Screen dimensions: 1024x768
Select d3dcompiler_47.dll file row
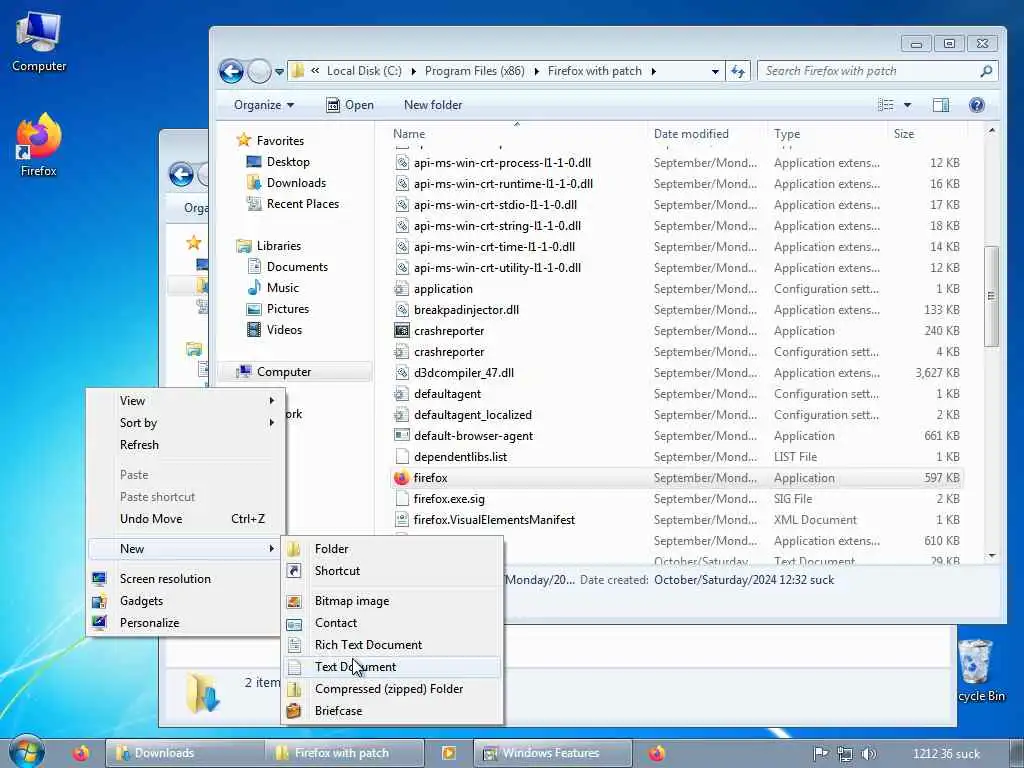(x=677, y=373)
